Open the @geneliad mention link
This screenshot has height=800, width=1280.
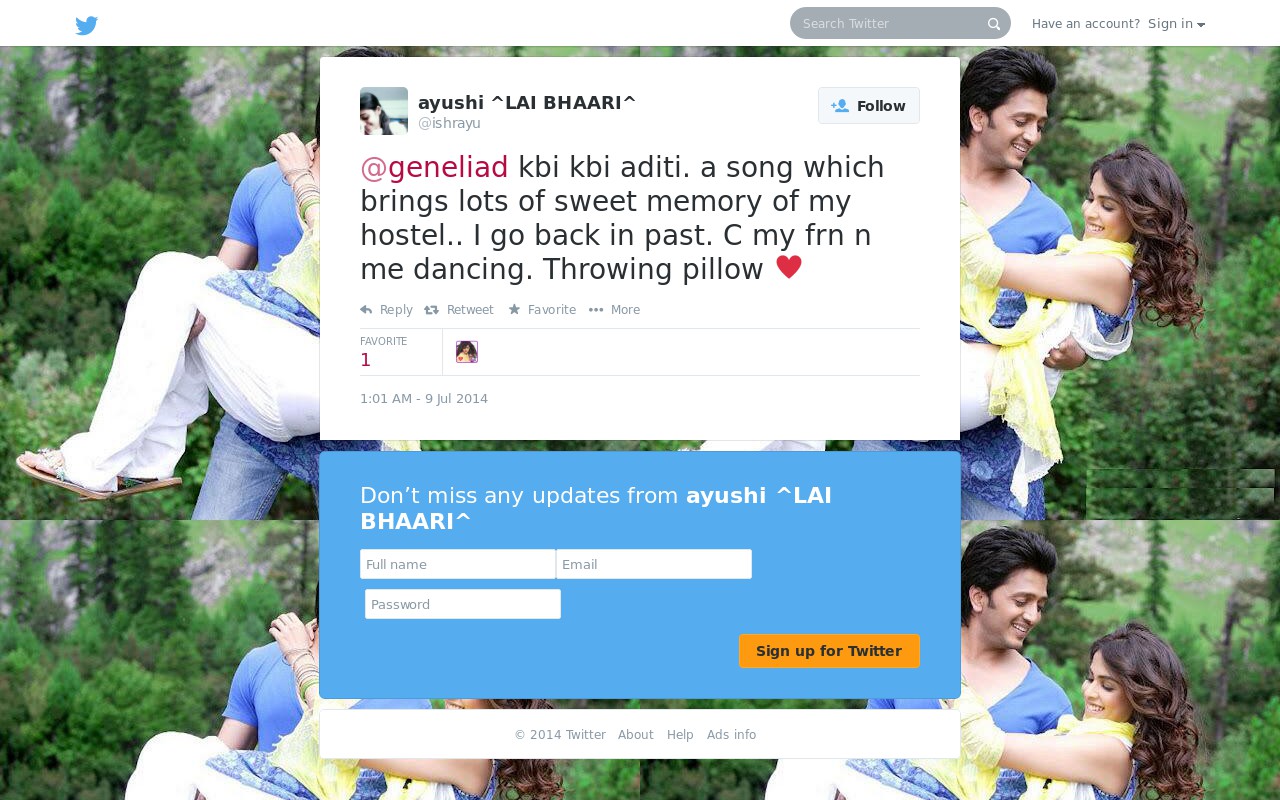click(434, 167)
